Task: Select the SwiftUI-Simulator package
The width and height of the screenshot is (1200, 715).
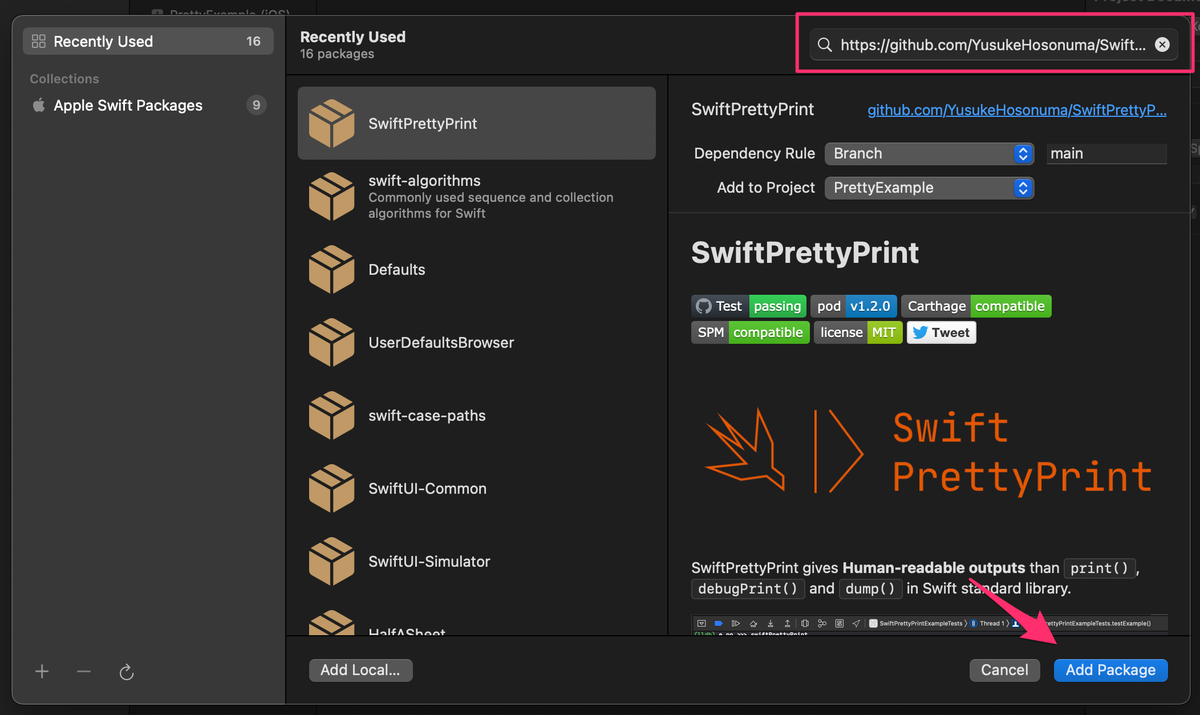Action: point(477,561)
